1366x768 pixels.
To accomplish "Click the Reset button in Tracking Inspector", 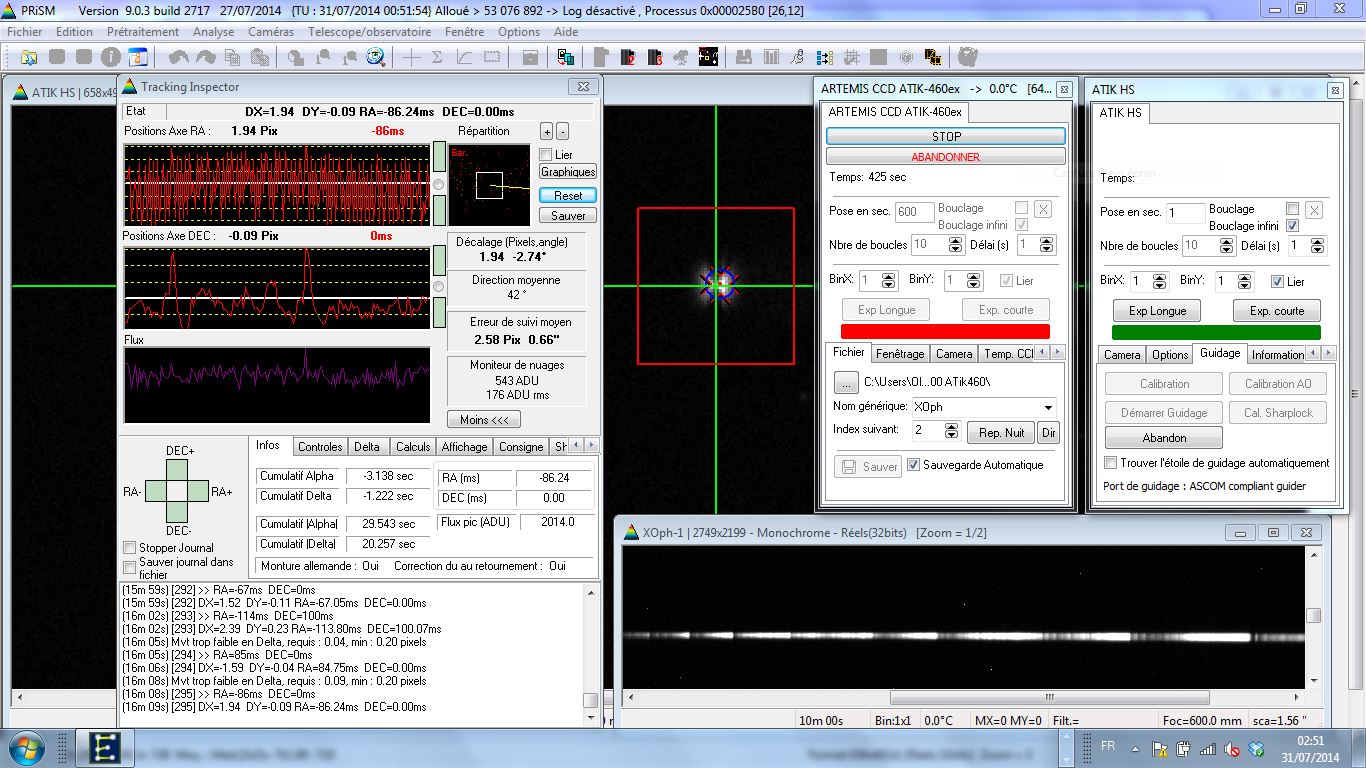I will tap(568, 195).
